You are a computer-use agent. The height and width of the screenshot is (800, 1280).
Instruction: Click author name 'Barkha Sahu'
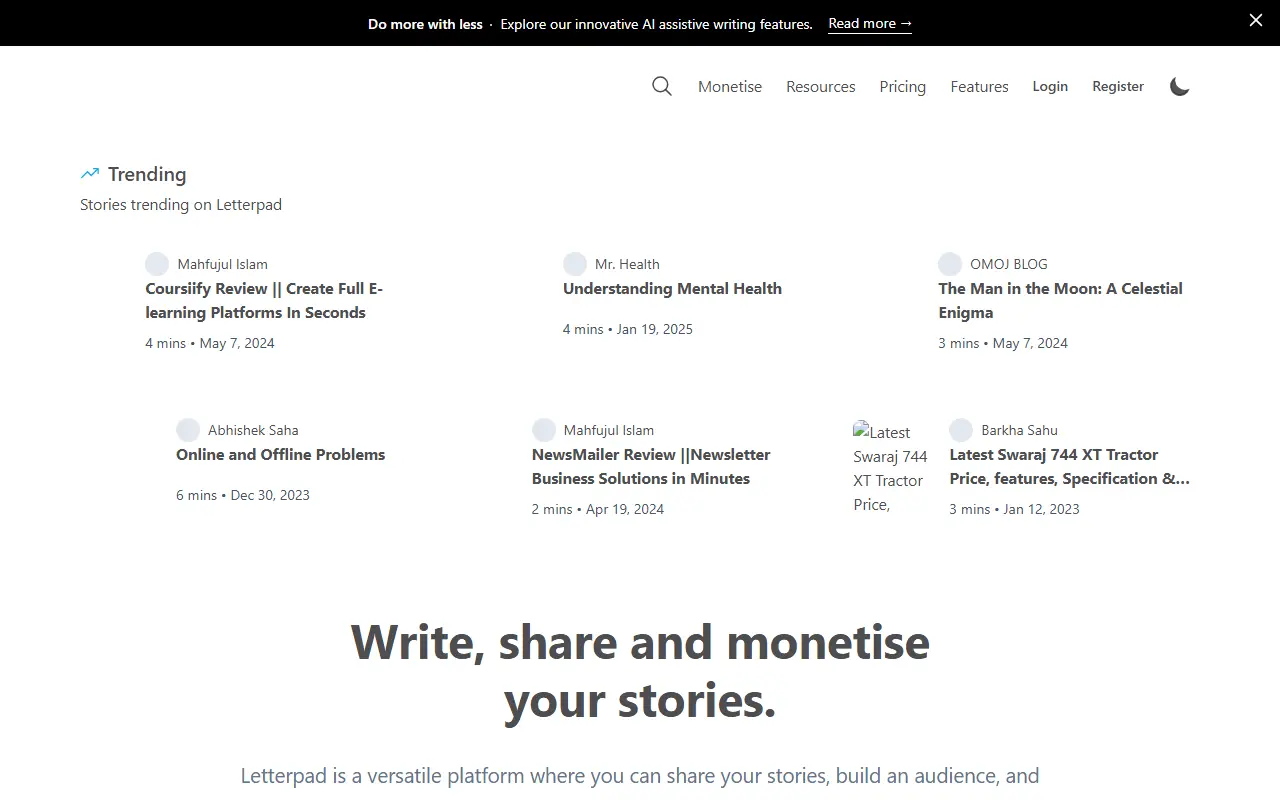pos(1019,430)
